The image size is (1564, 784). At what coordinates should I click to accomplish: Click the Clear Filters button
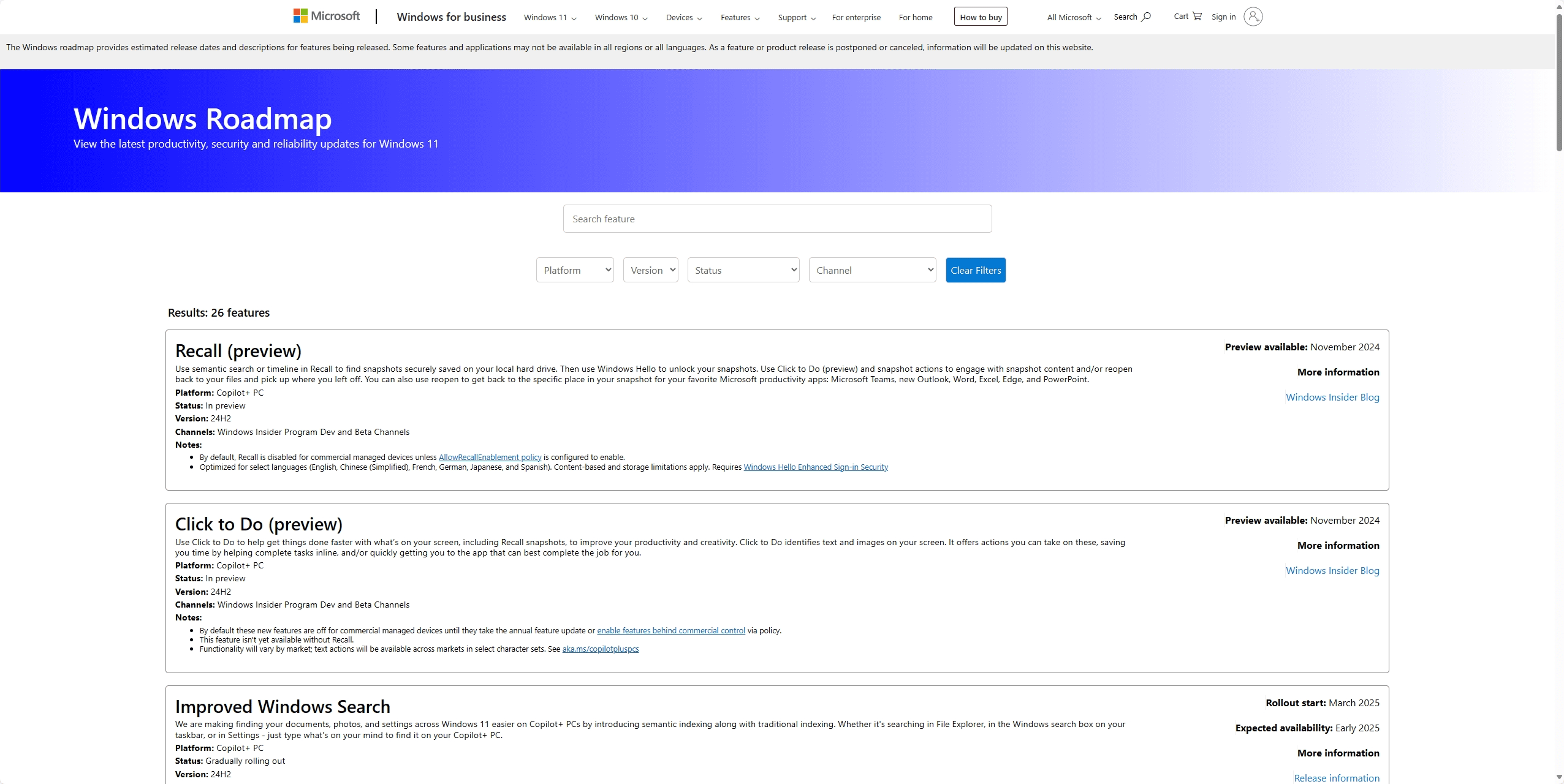pos(976,269)
